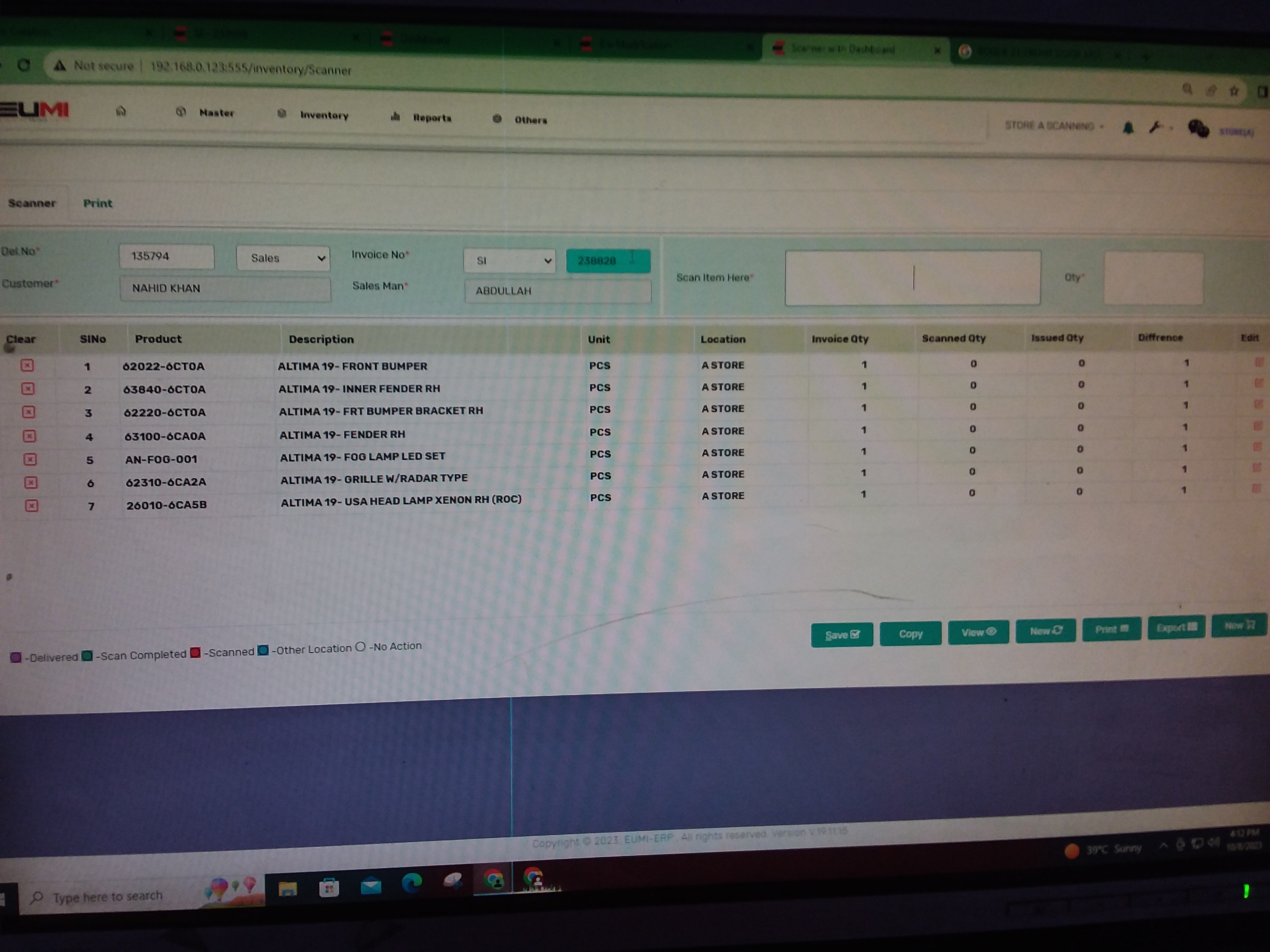Screen dimensions: 1270x952
Task: Click the Export button
Action: pos(1176,627)
